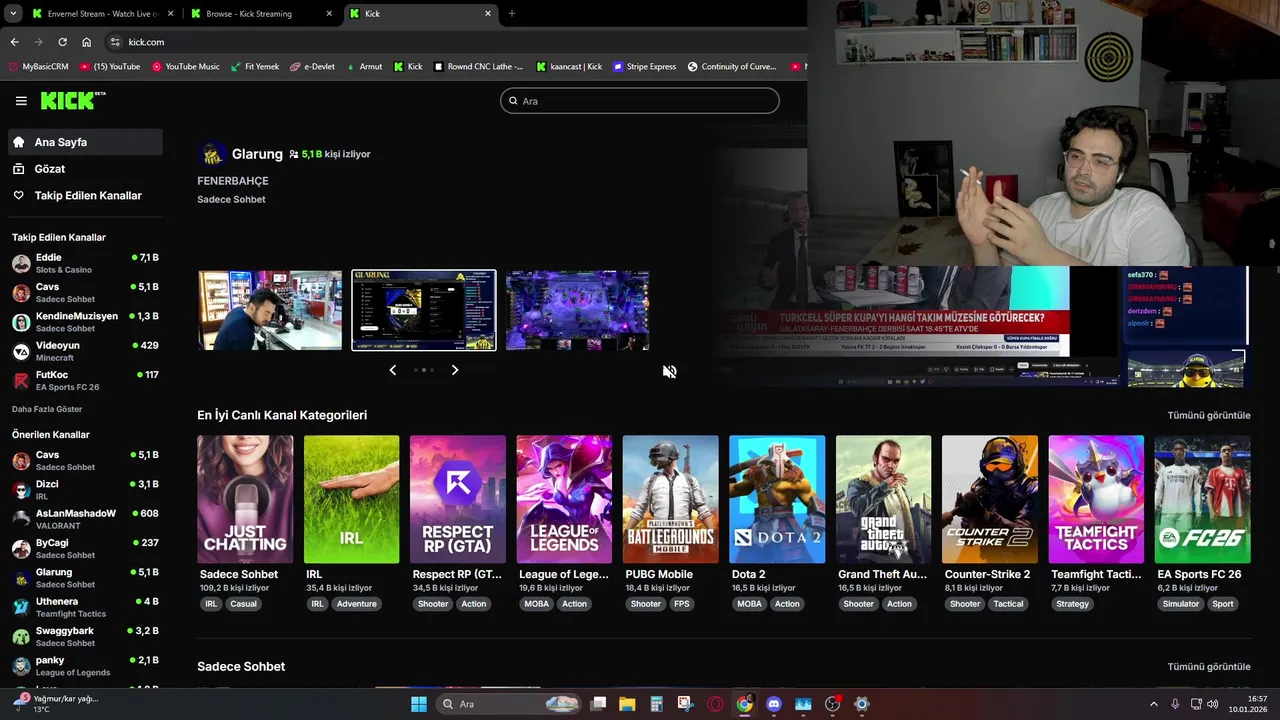The image size is (1280, 720).
Task: Open KendineMuzisyen channel in followed list
Action: coord(85,322)
